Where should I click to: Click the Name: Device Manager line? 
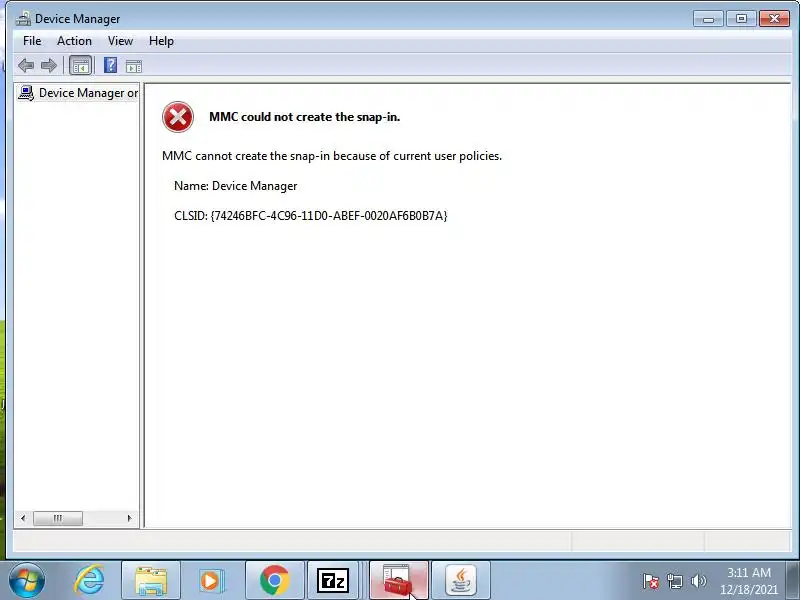coord(236,186)
